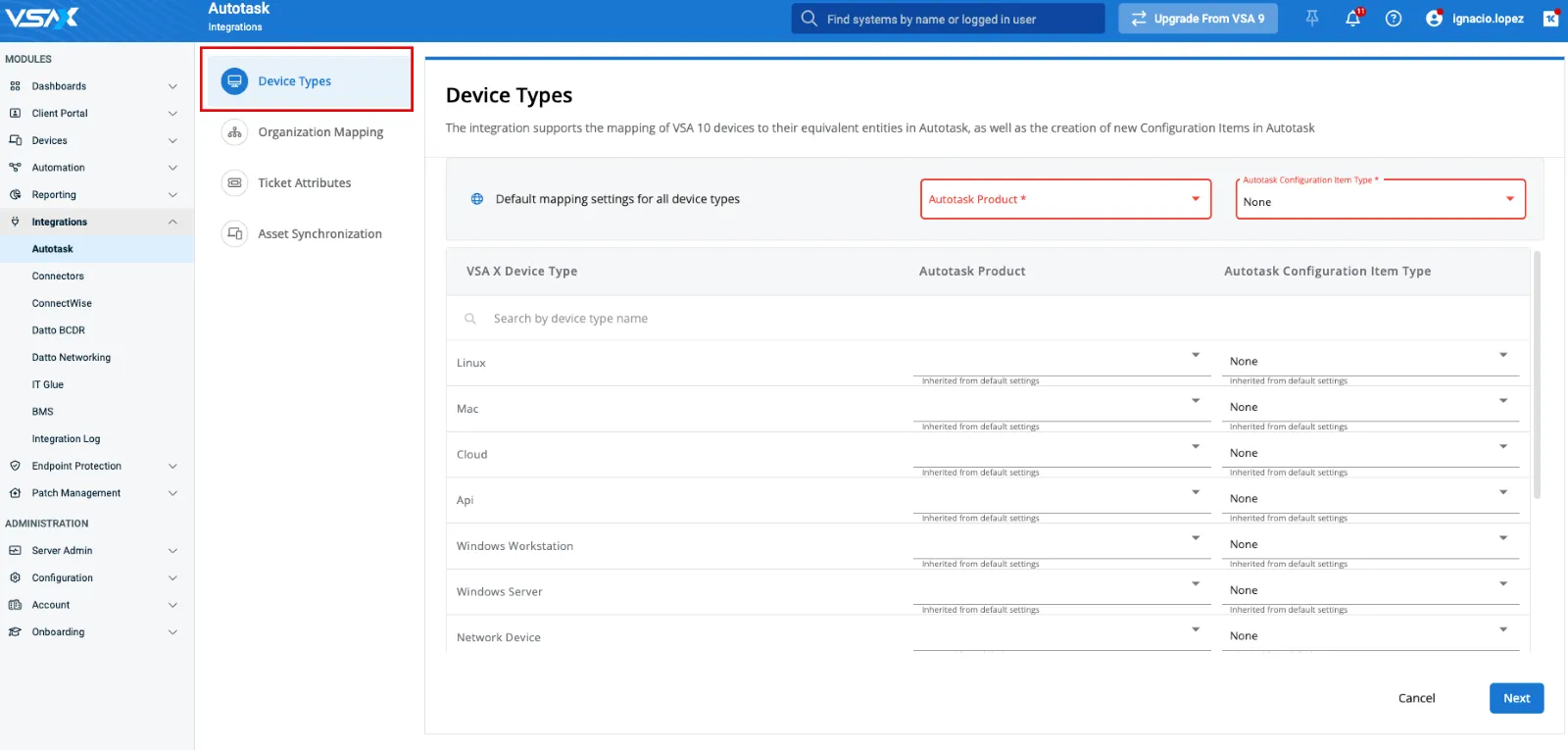Click the Ticket Attributes step icon
This screenshot has height=750, width=1568.
click(x=234, y=183)
